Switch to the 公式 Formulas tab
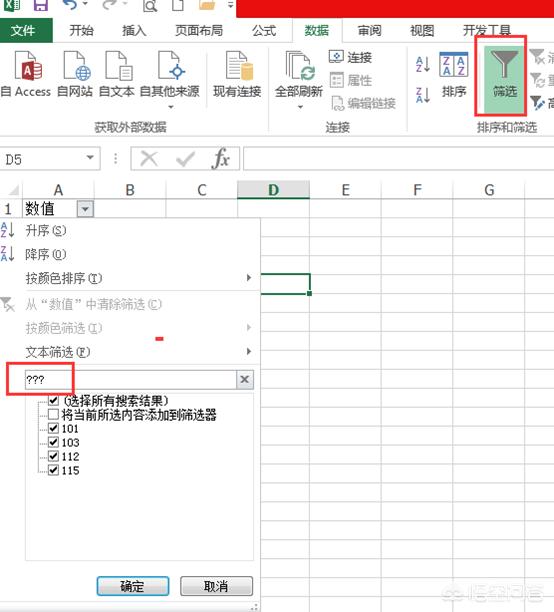 tap(264, 30)
